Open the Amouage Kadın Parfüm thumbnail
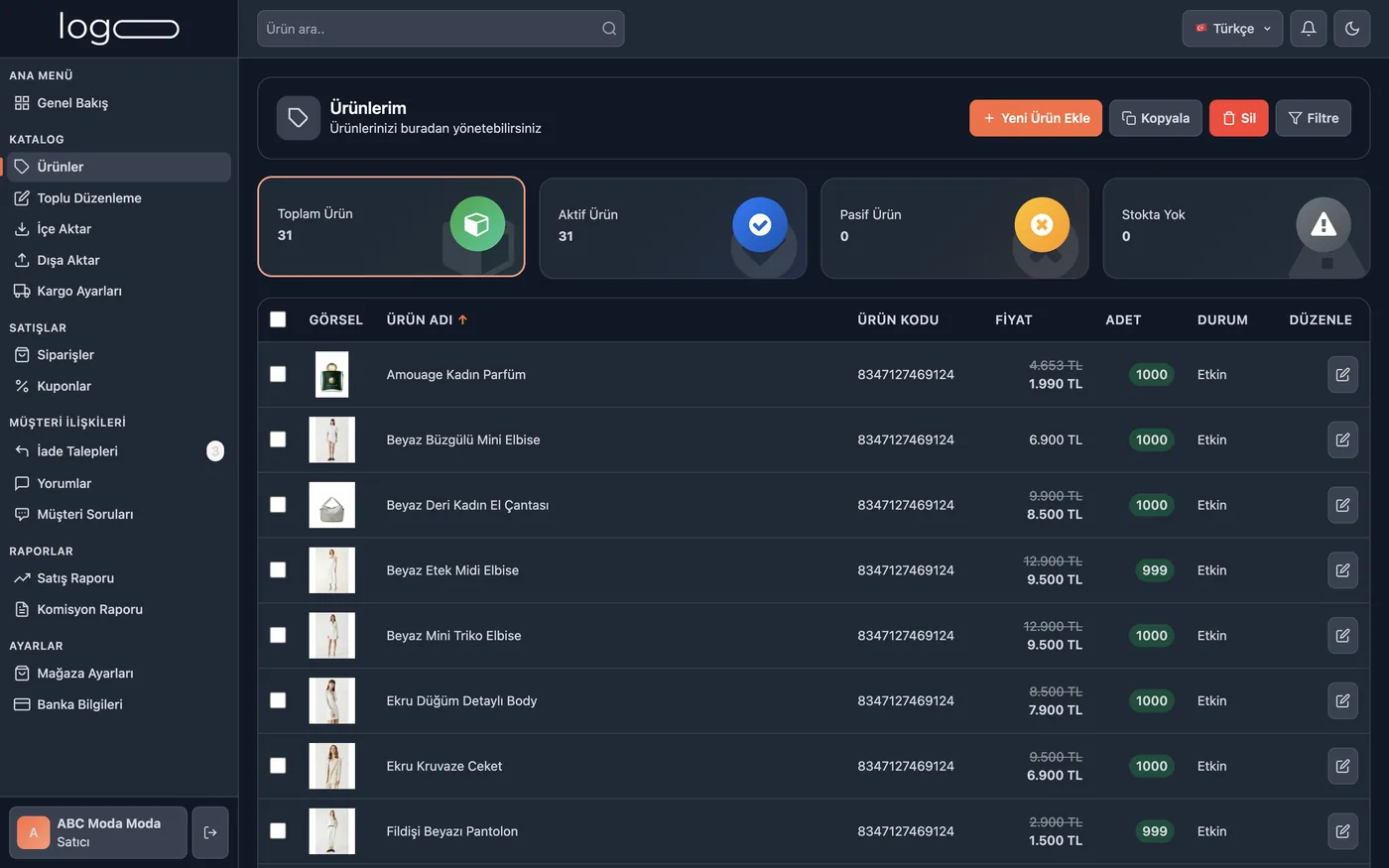This screenshot has width=1389, height=868. [331, 375]
